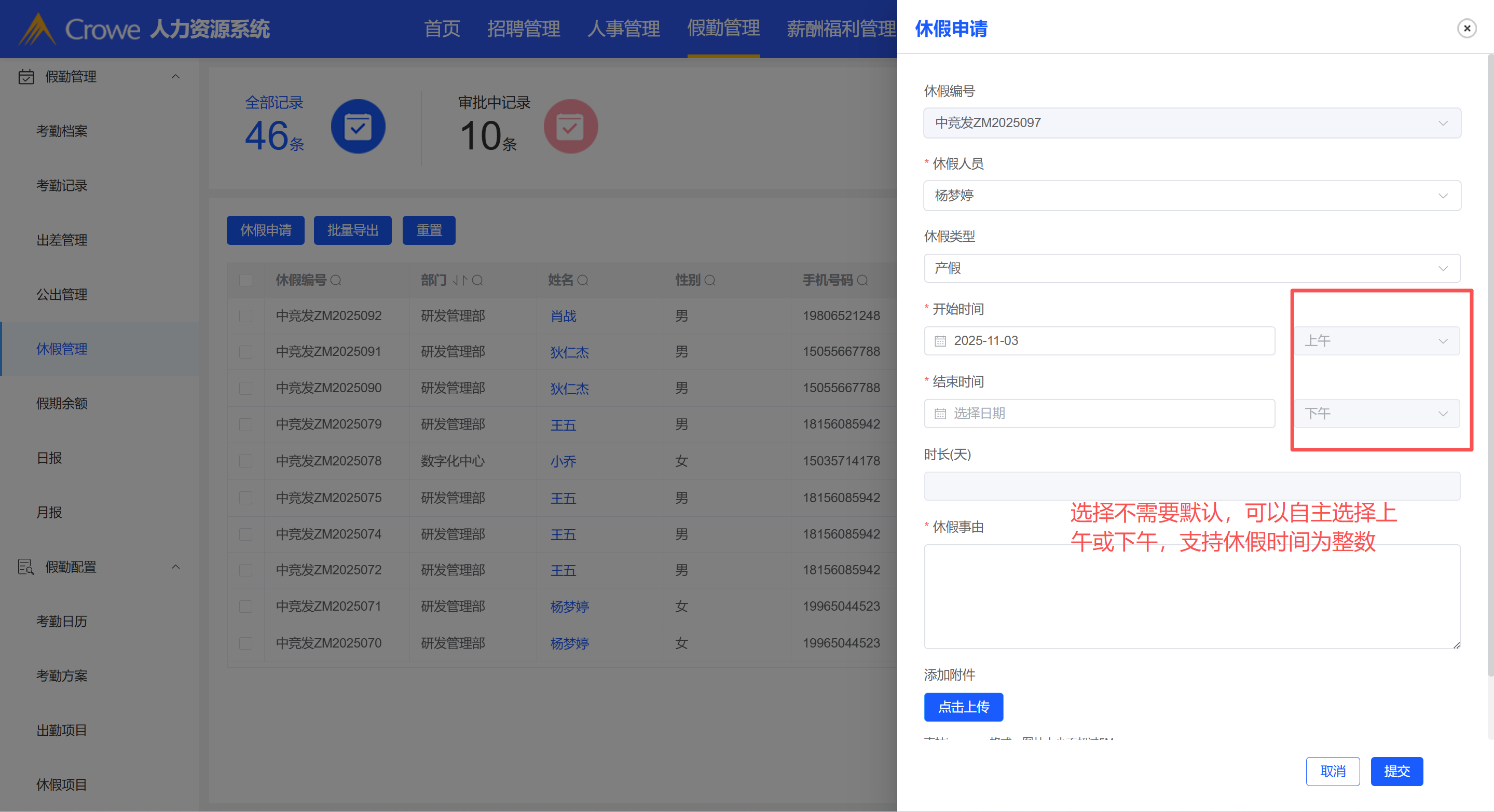Image resolution: width=1494 pixels, height=812 pixels.
Task: Click the 点击上传 upload button
Action: [963, 707]
